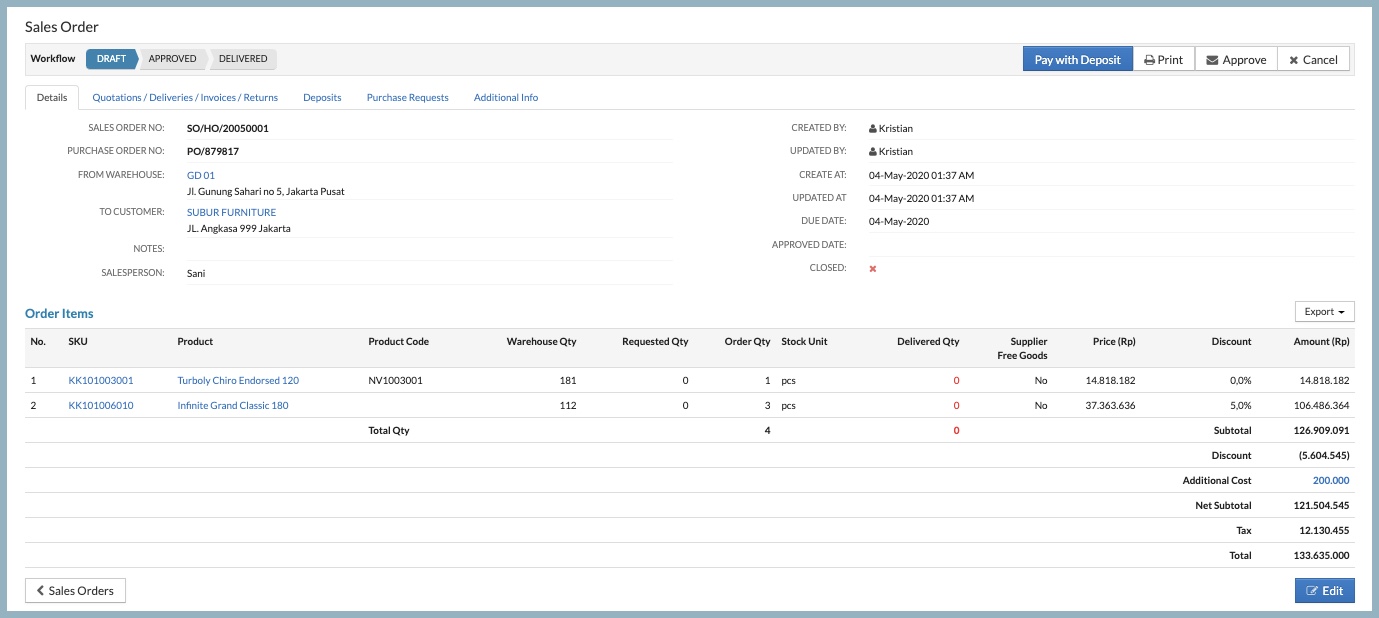Open the Export dropdown
Image resolution: width=1379 pixels, height=618 pixels.
[x=1324, y=312]
